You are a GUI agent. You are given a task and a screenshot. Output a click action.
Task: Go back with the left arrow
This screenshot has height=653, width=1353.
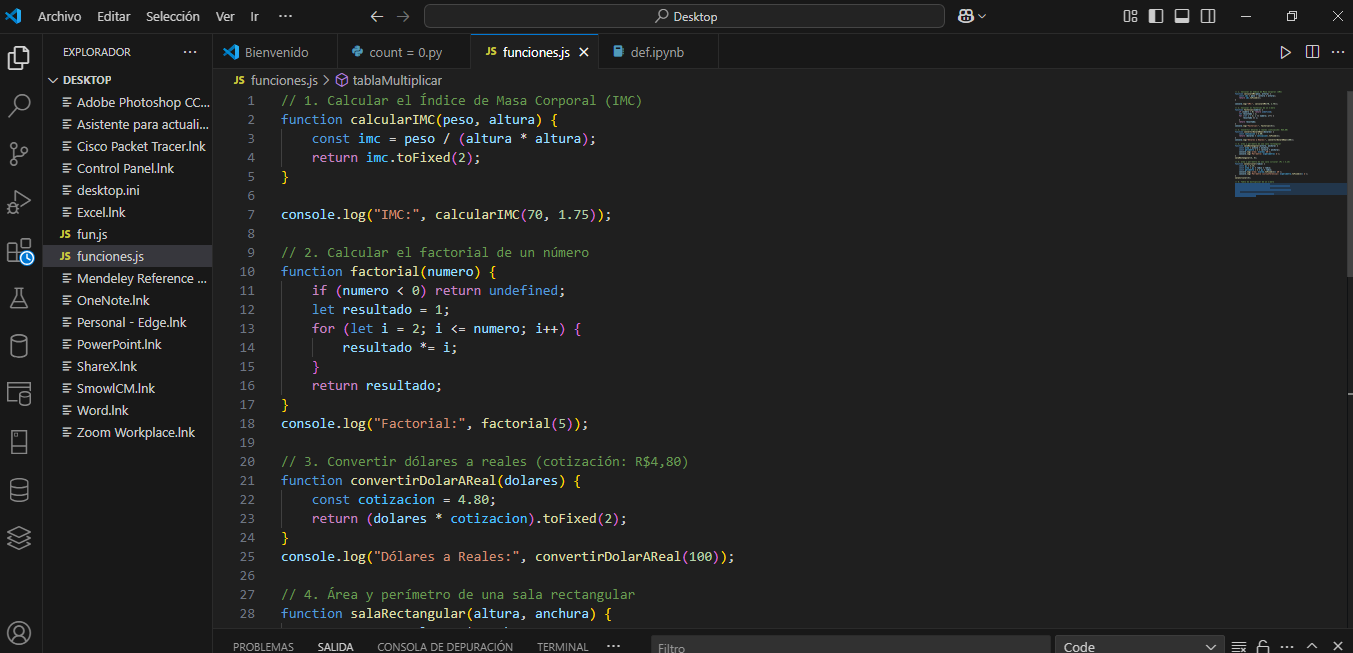tap(377, 16)
